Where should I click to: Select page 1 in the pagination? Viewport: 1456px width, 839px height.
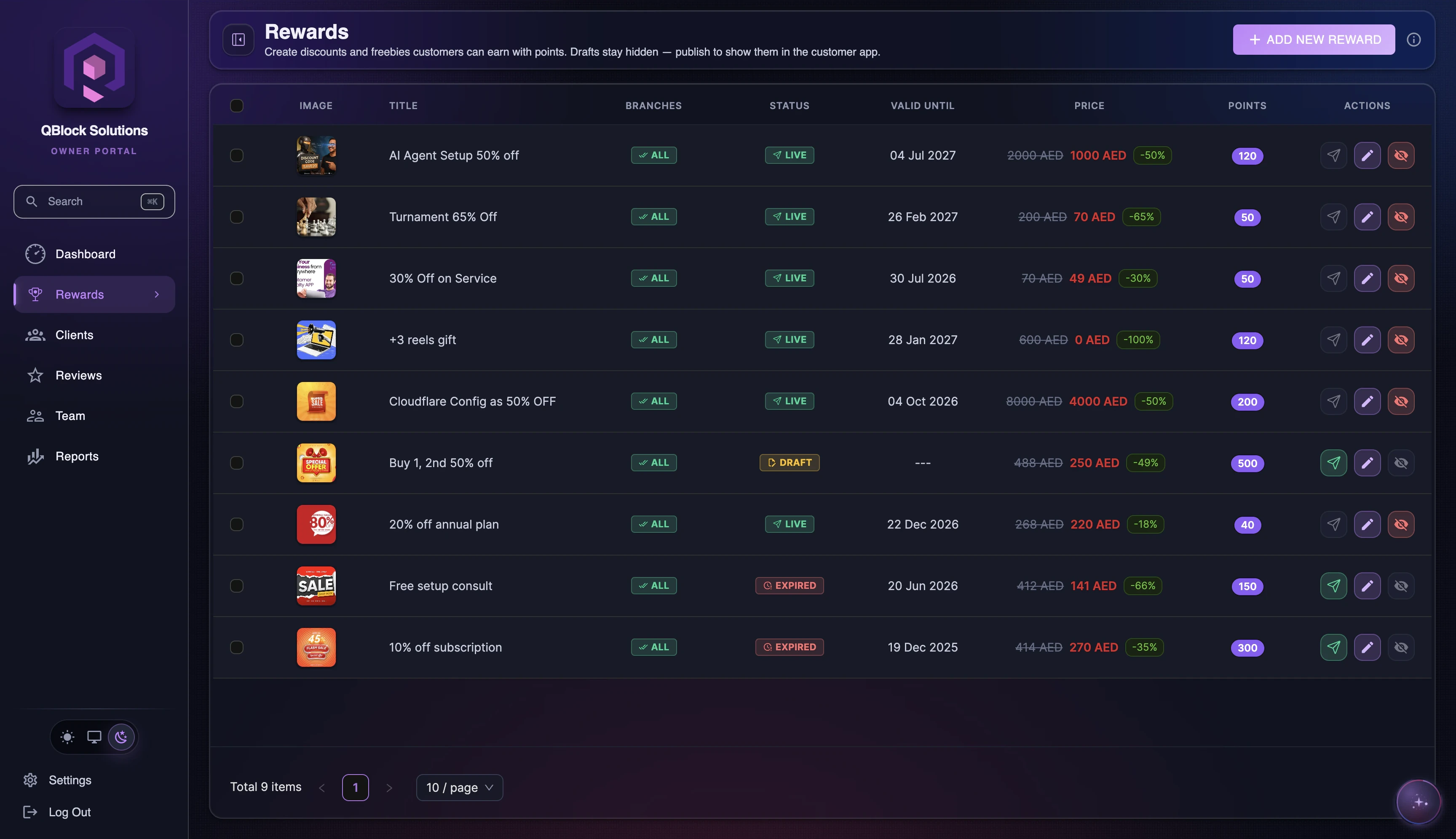355,788
